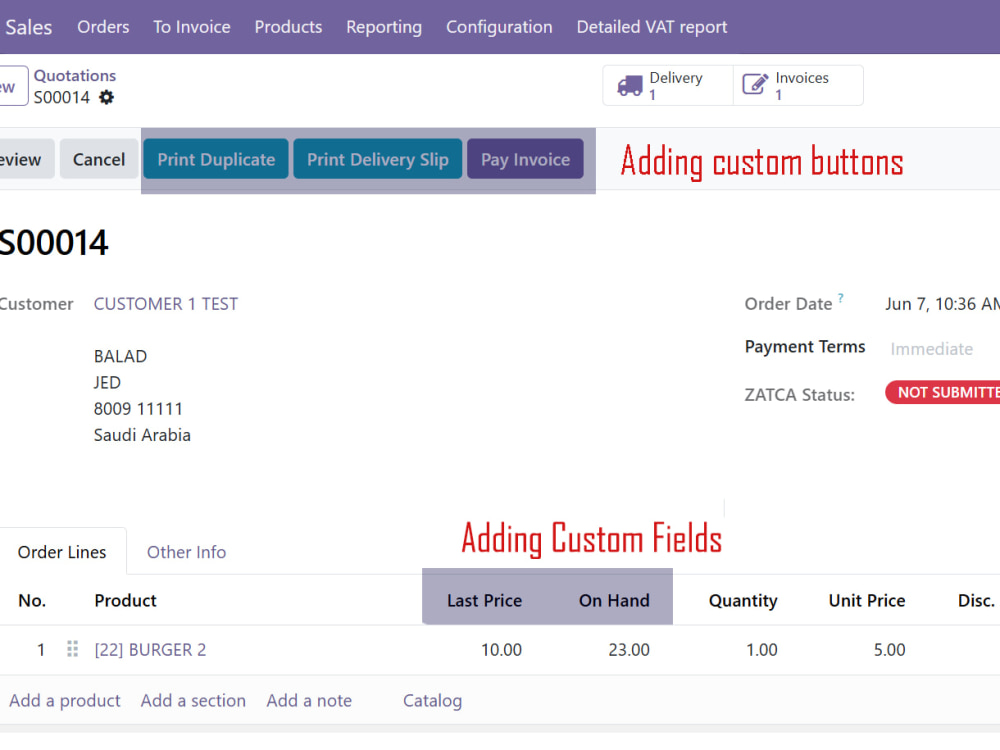Open the Delivery smart button
Screen dimensions: 1000x750
coord(668,85)
